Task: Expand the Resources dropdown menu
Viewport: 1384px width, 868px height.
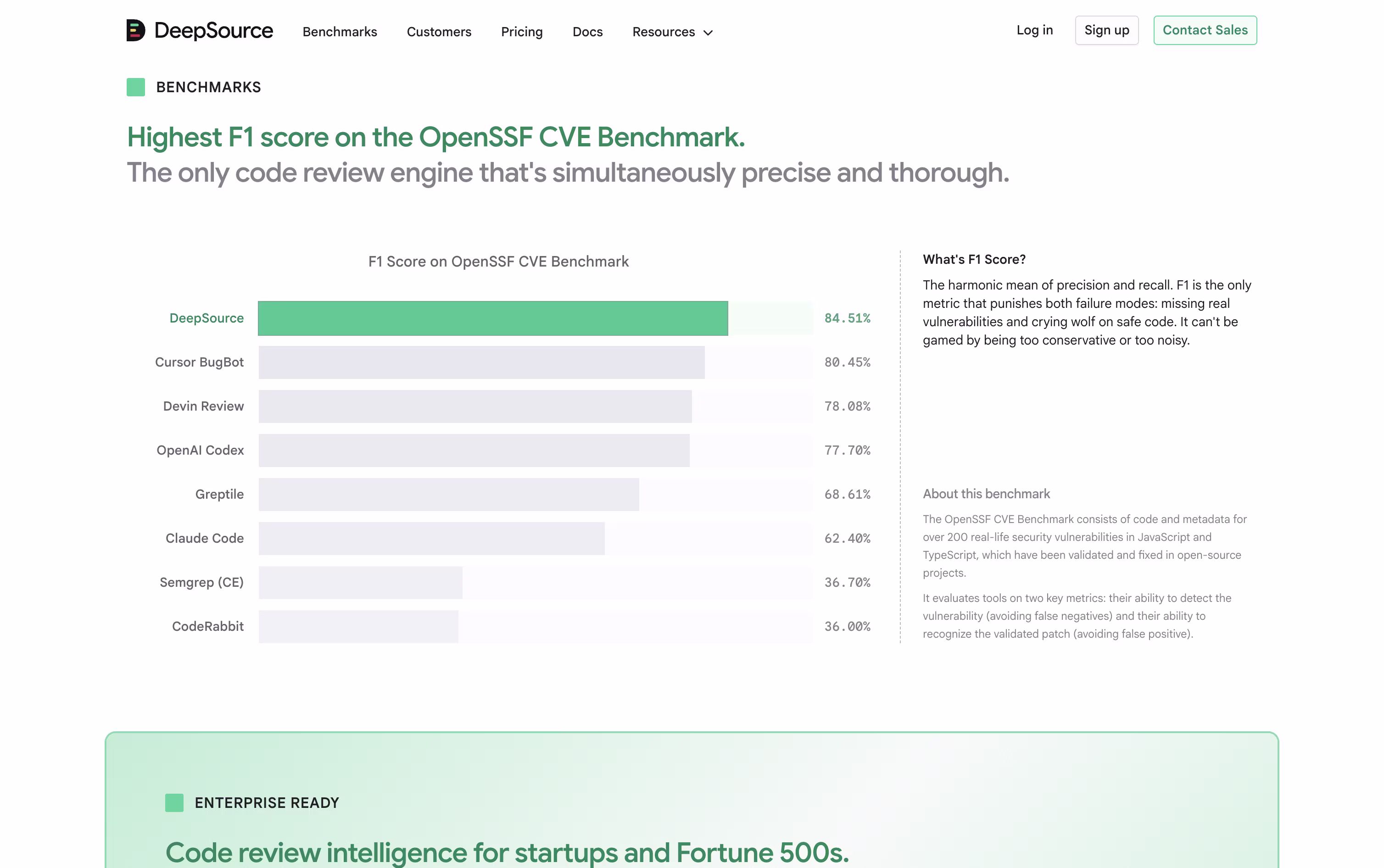Action: (x=673, y=32)
